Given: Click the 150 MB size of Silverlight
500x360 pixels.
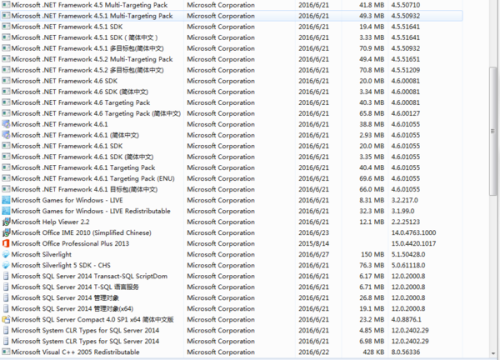Looking at the screenshot, I should point(372,254).
